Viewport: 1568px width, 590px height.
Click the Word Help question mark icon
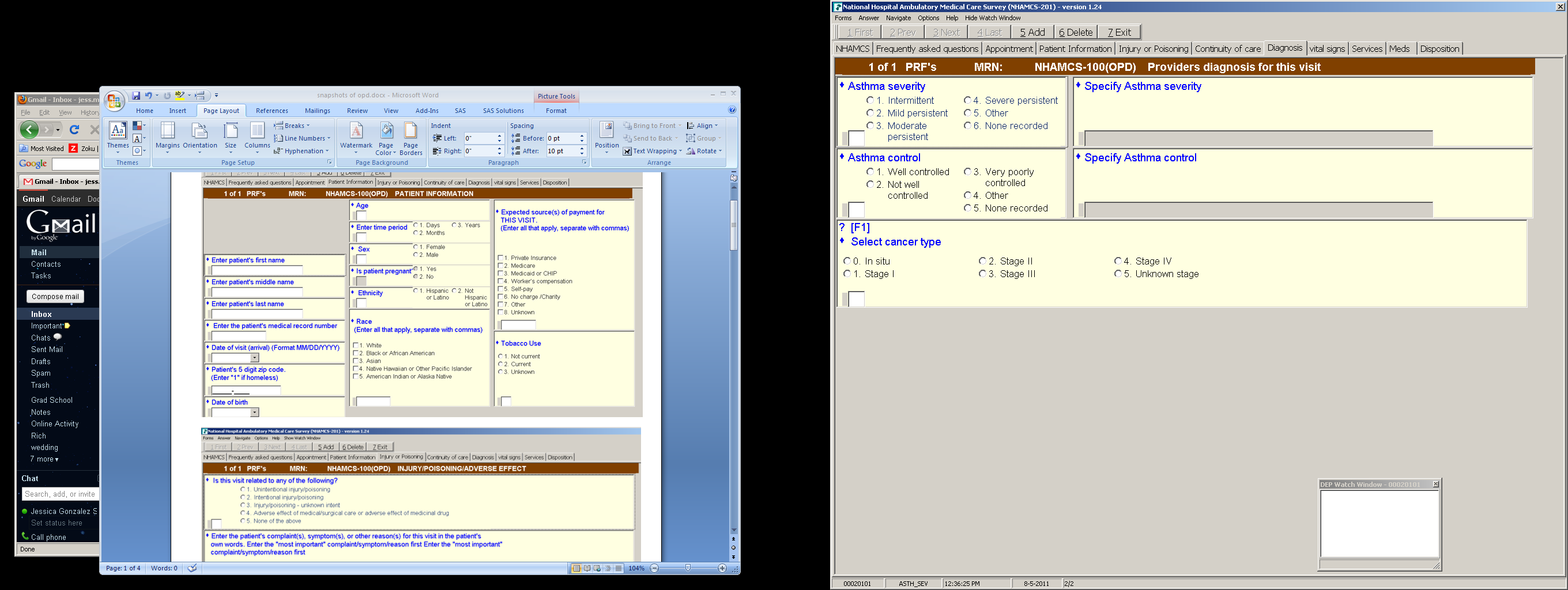[x=732, y=110]
